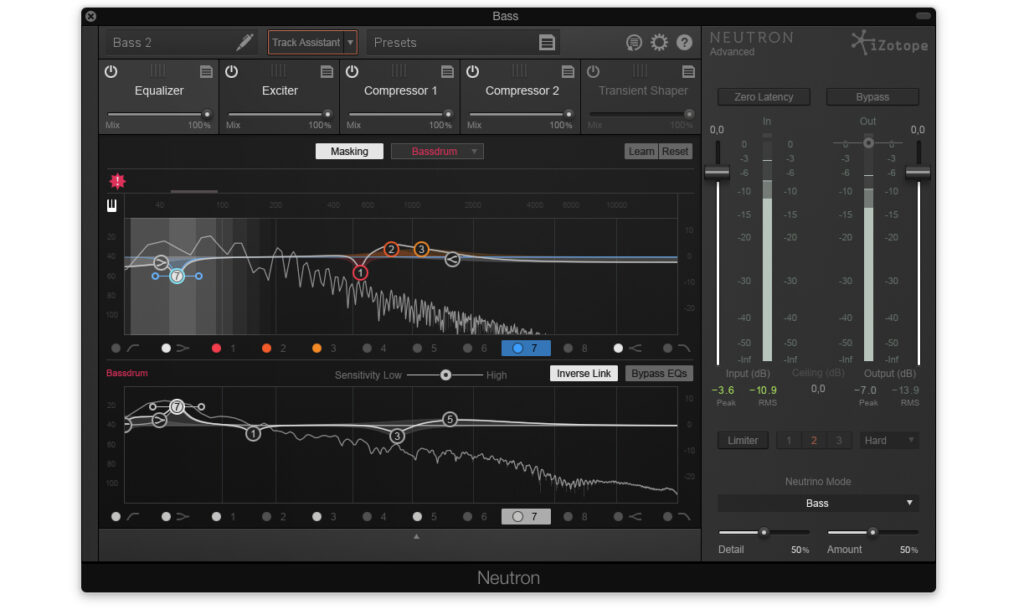This screenshot has width=1024, height=615.
Task: Select high shelf node in upper graph
Action: coord(452,259)
